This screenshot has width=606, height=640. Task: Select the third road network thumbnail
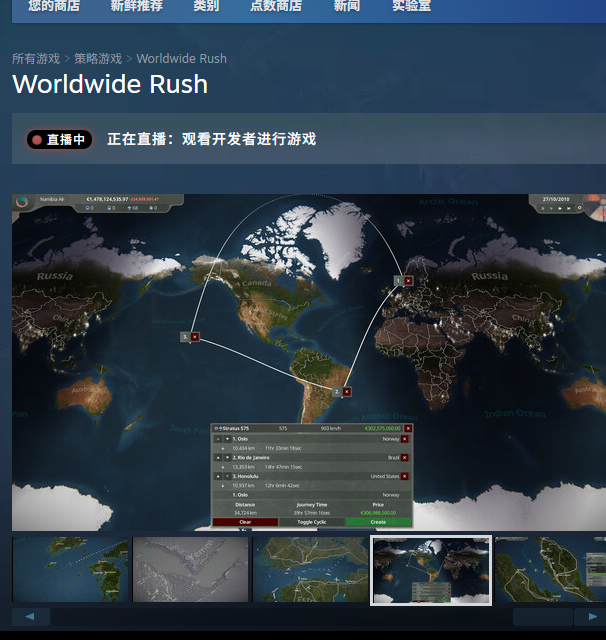tap(310, 569)
